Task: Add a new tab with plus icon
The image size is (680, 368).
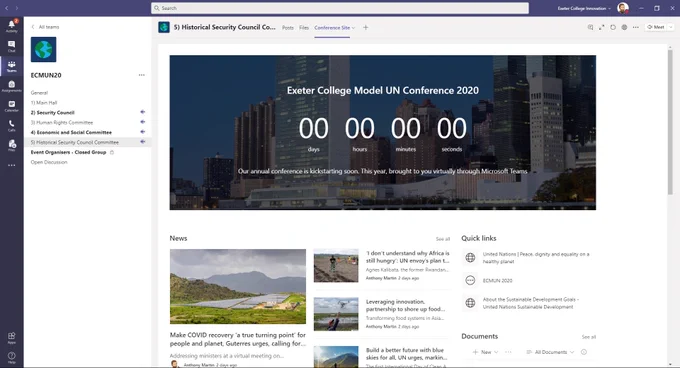Action: tap(366, 27)
